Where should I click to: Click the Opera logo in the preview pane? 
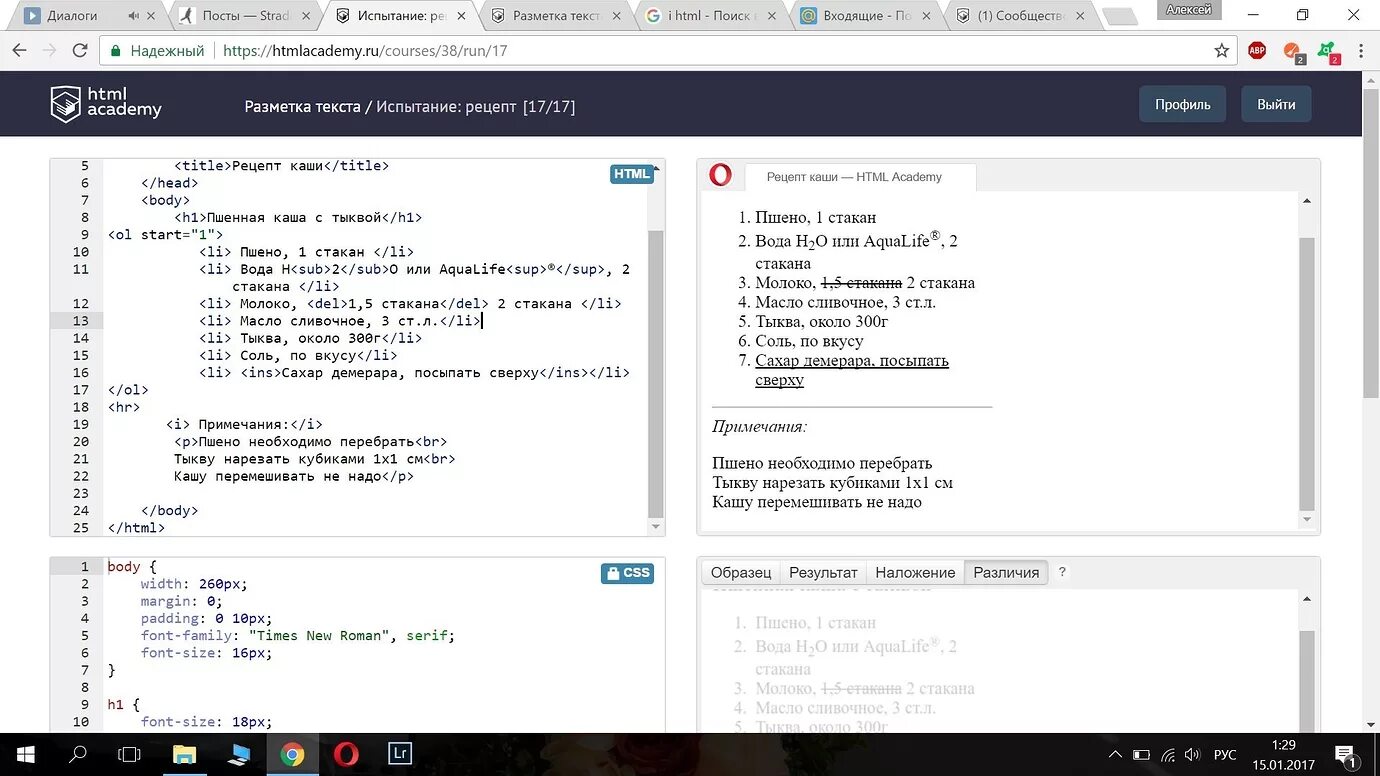[720, 175]
